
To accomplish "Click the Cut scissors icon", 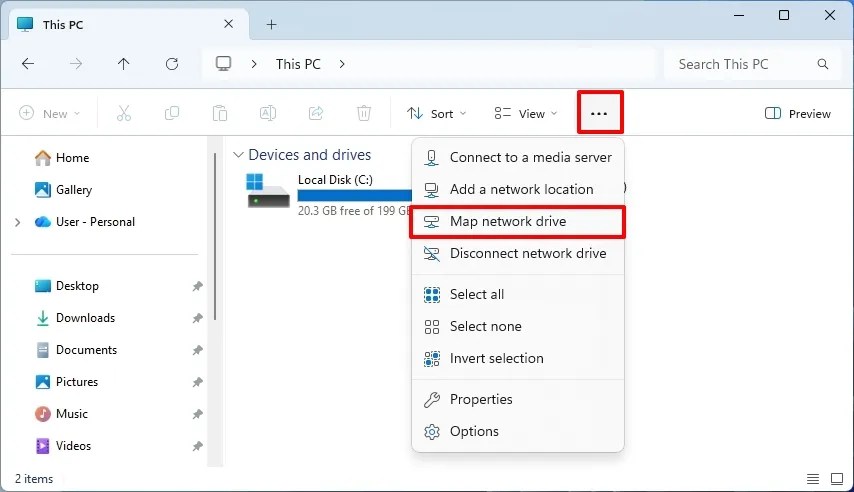I will pyautogui.click(x=124, y=113).
